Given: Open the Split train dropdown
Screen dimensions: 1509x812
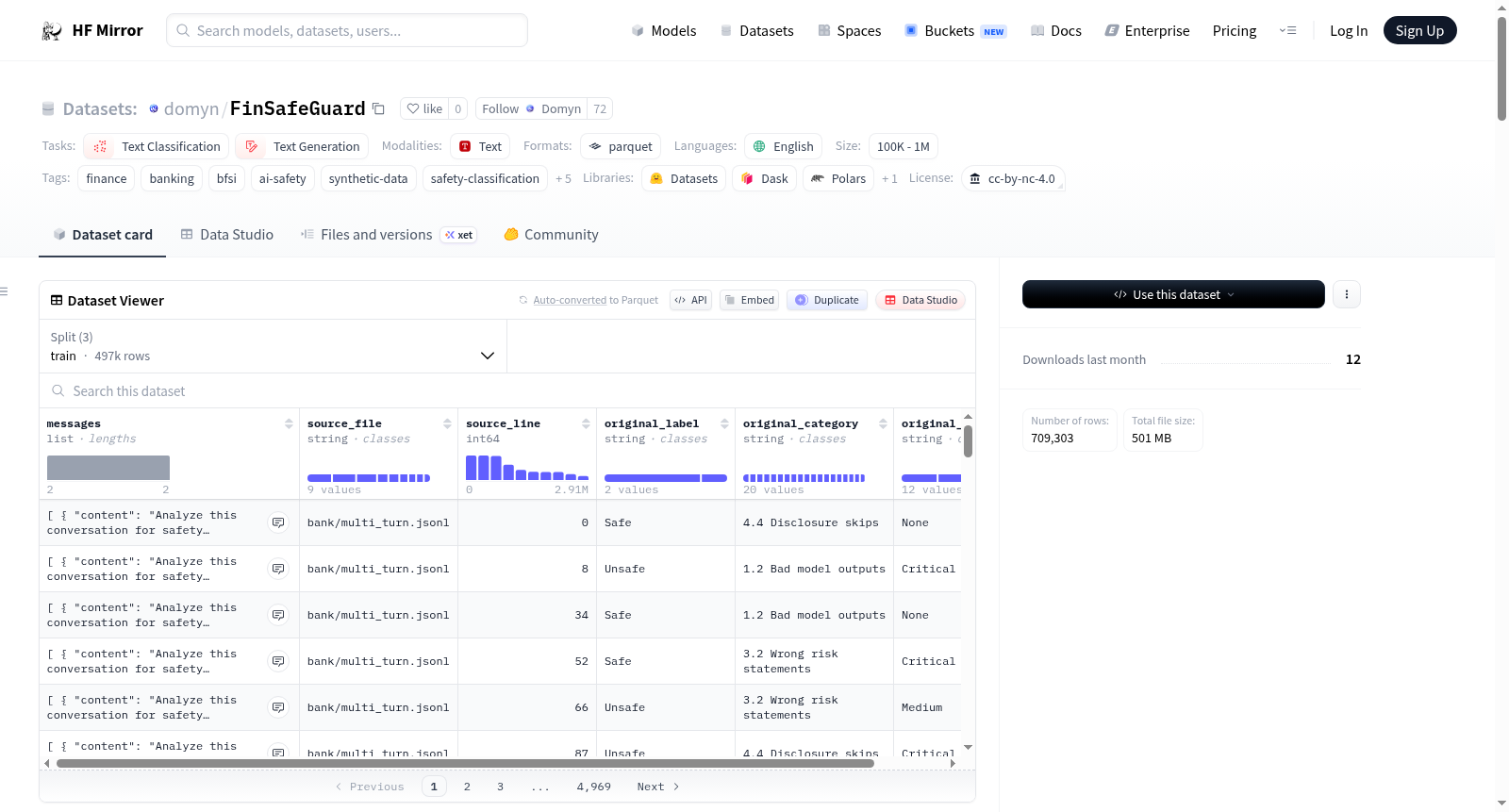Looking at the screenshot, I should click(273, 346).
